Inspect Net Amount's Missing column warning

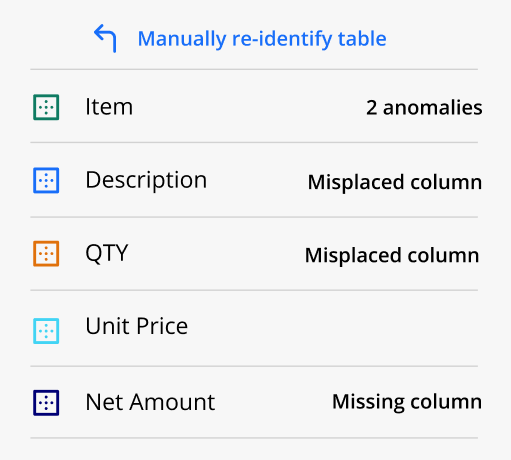407,402
